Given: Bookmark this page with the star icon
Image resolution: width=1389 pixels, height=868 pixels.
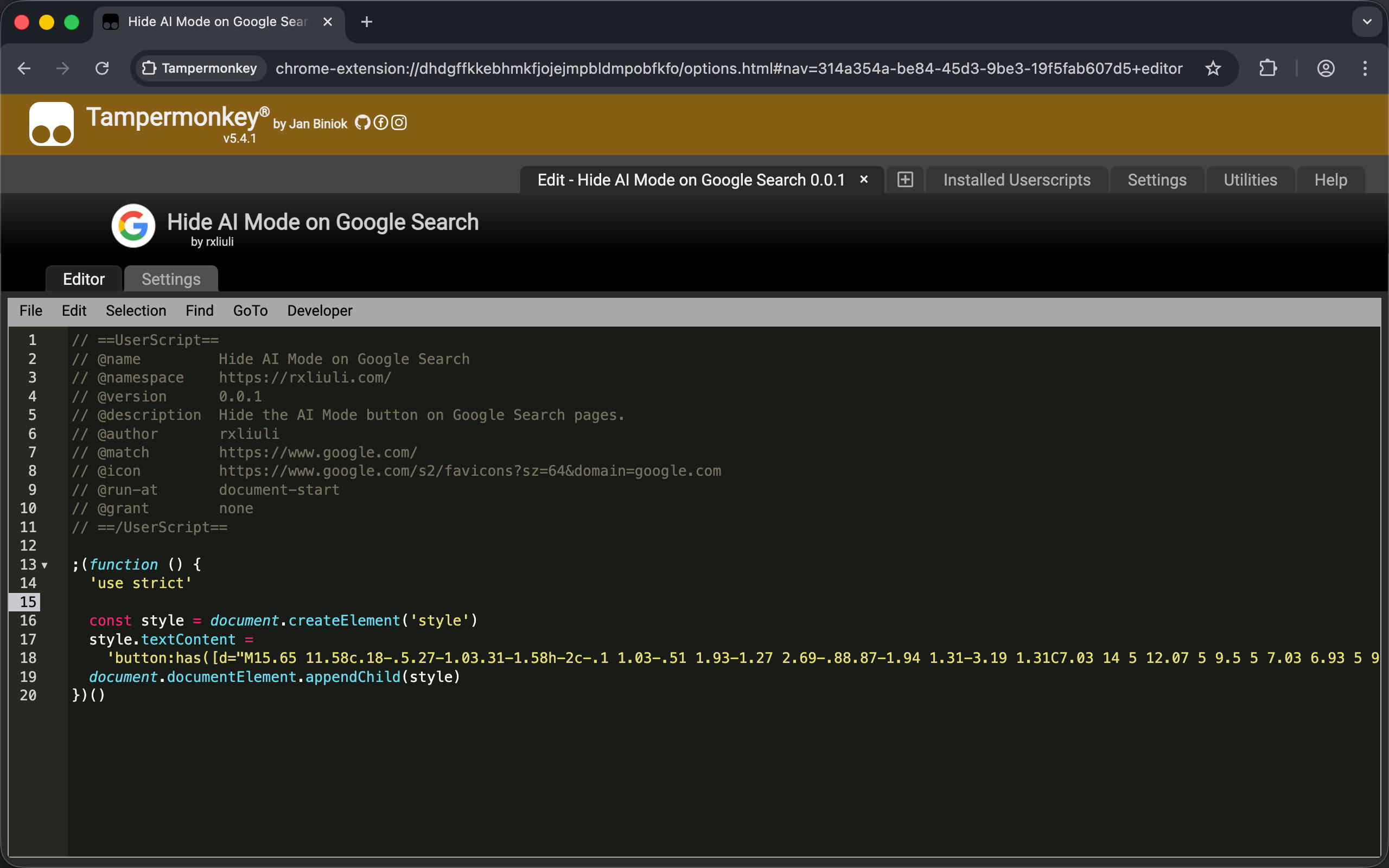Looking at the screenshot, I should tap(1212, 68).
